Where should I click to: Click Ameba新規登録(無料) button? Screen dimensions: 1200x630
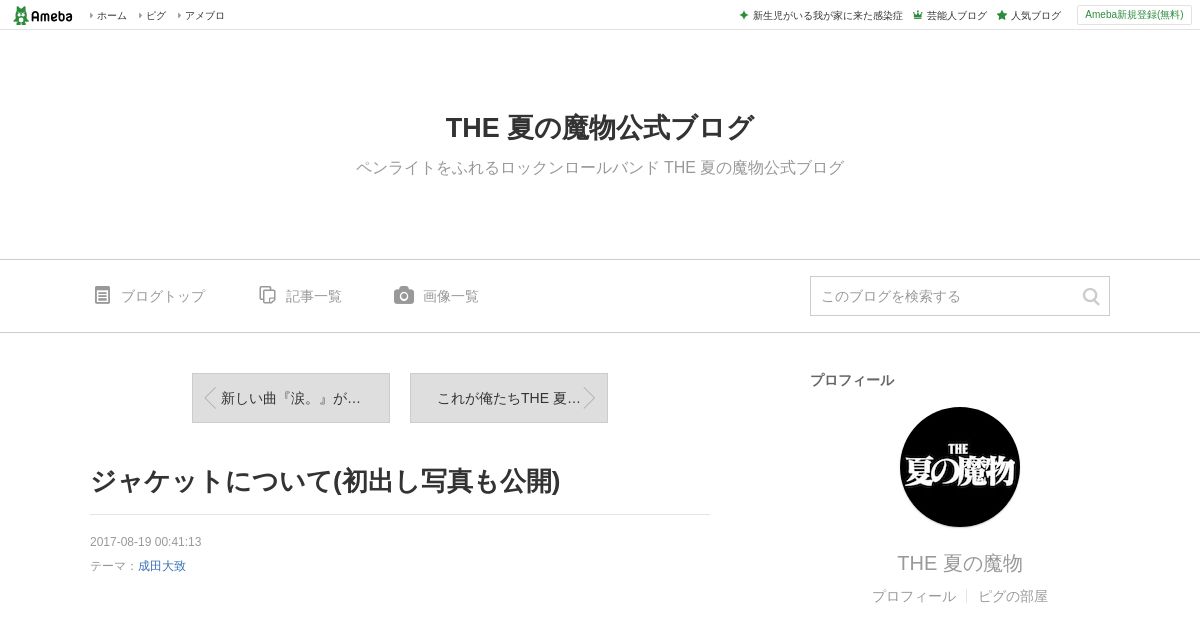coord(1134,15)
